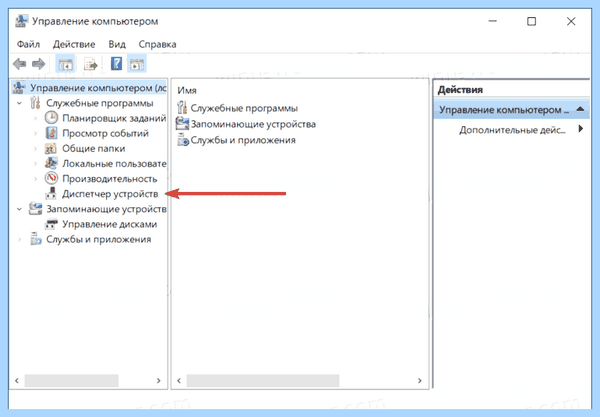Expand the Службы и приложения tree node

(x=20, y=239)
